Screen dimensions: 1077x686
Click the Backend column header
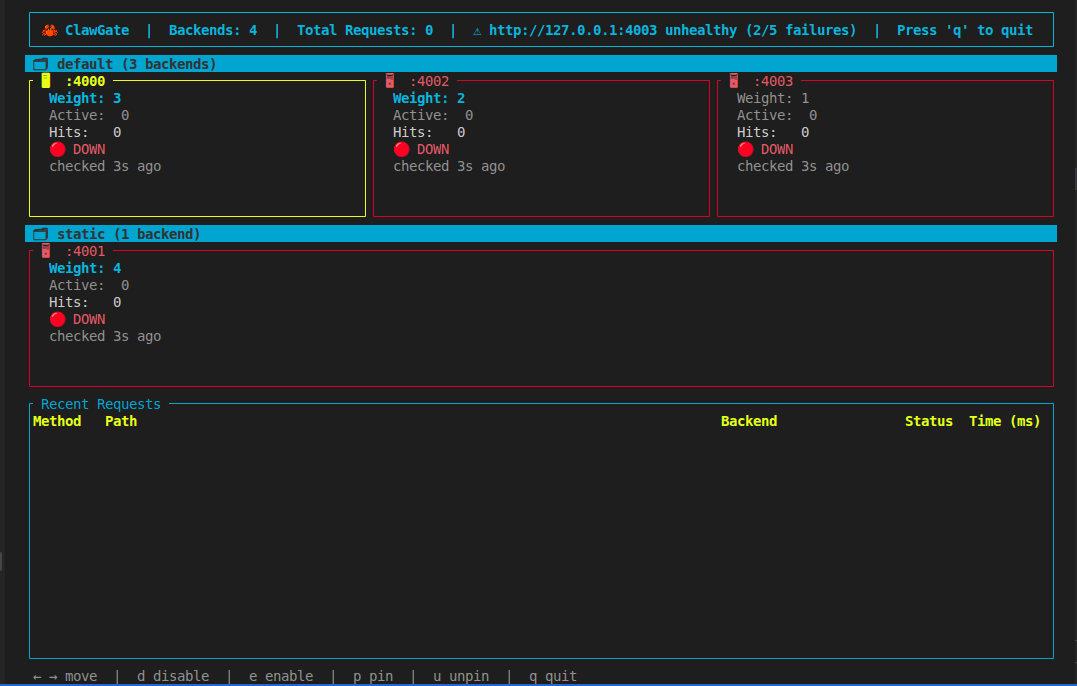749,422
